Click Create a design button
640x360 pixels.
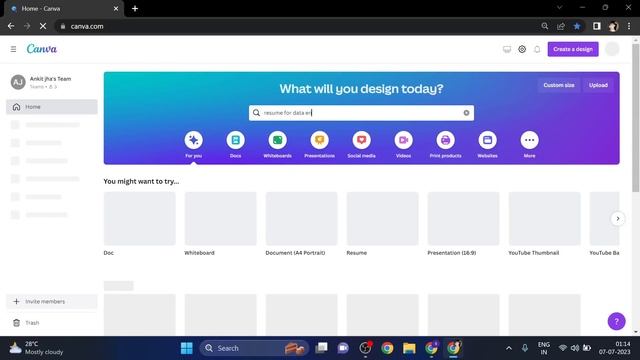(573, 49)
